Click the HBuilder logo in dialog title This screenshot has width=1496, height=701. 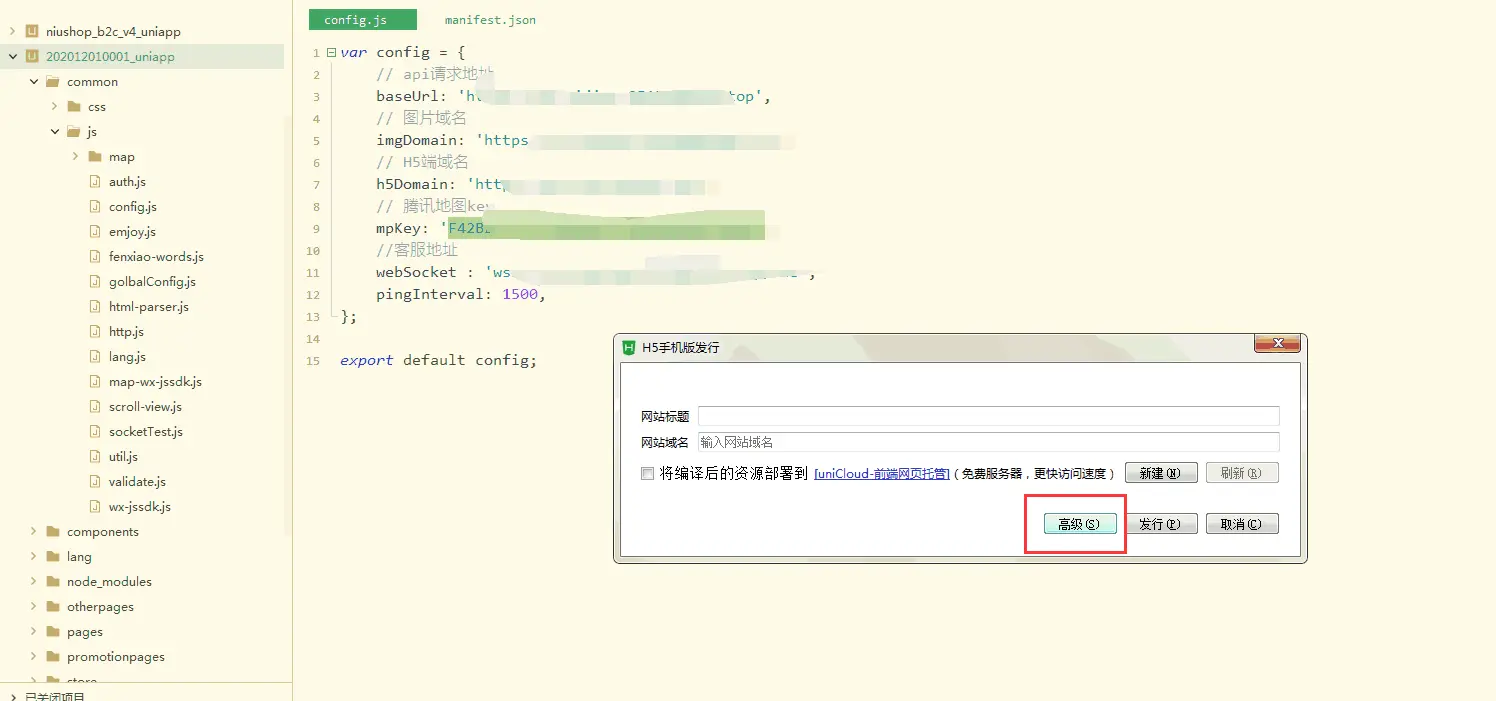[629, 348]
